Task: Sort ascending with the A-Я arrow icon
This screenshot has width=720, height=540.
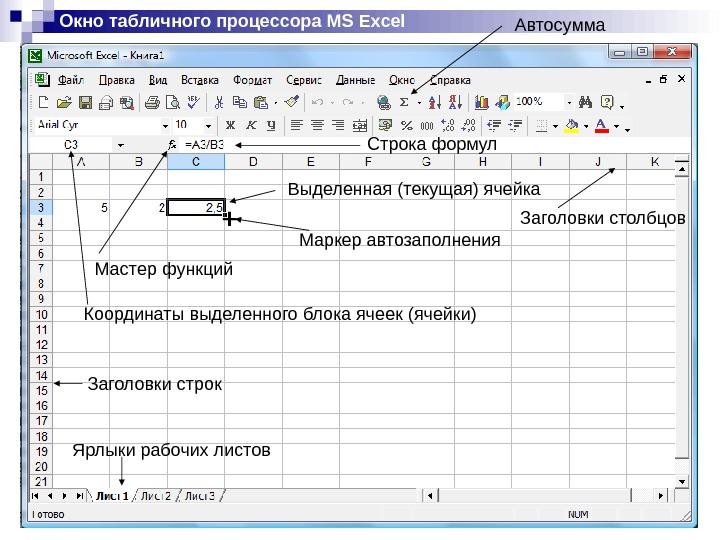Action: [x=434, y=102]
